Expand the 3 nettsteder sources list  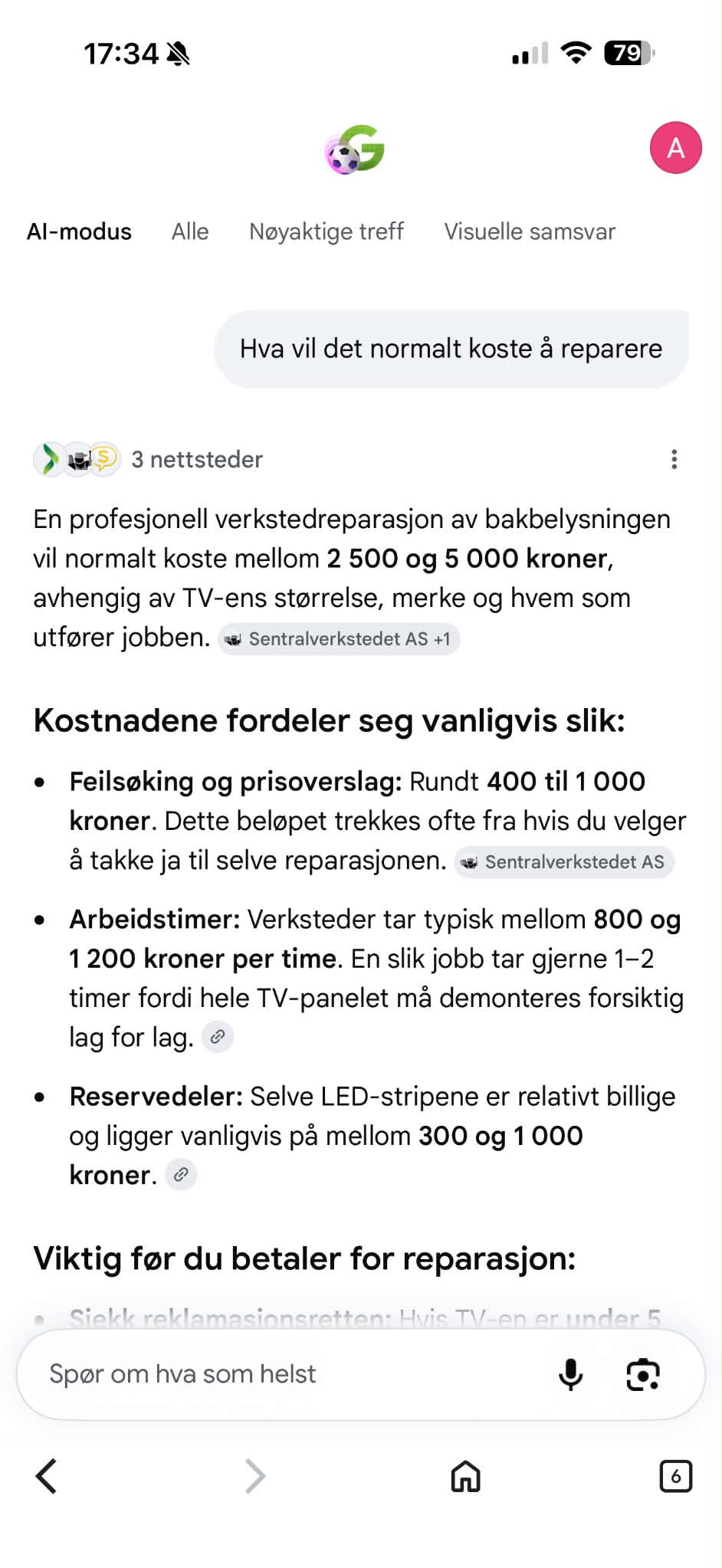(149, 460)
